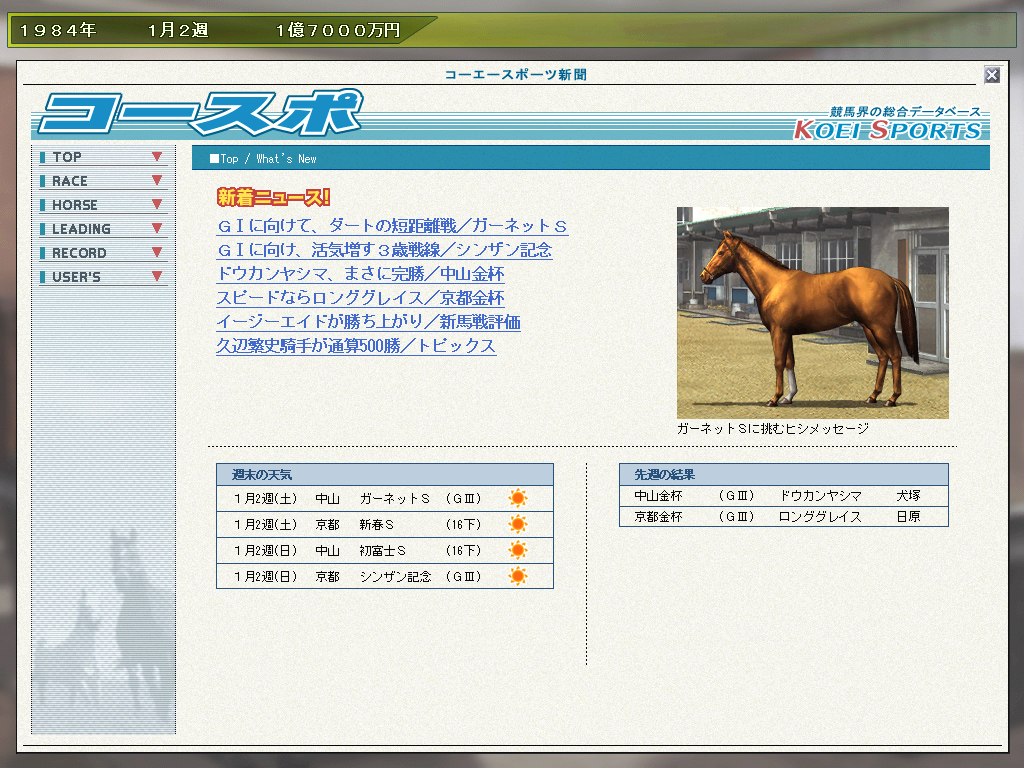Viewport: 1024px width, 768px height.
Task: Open the イージーエイド 新馬戦評価 article
Action: click(x=368, y=322)
